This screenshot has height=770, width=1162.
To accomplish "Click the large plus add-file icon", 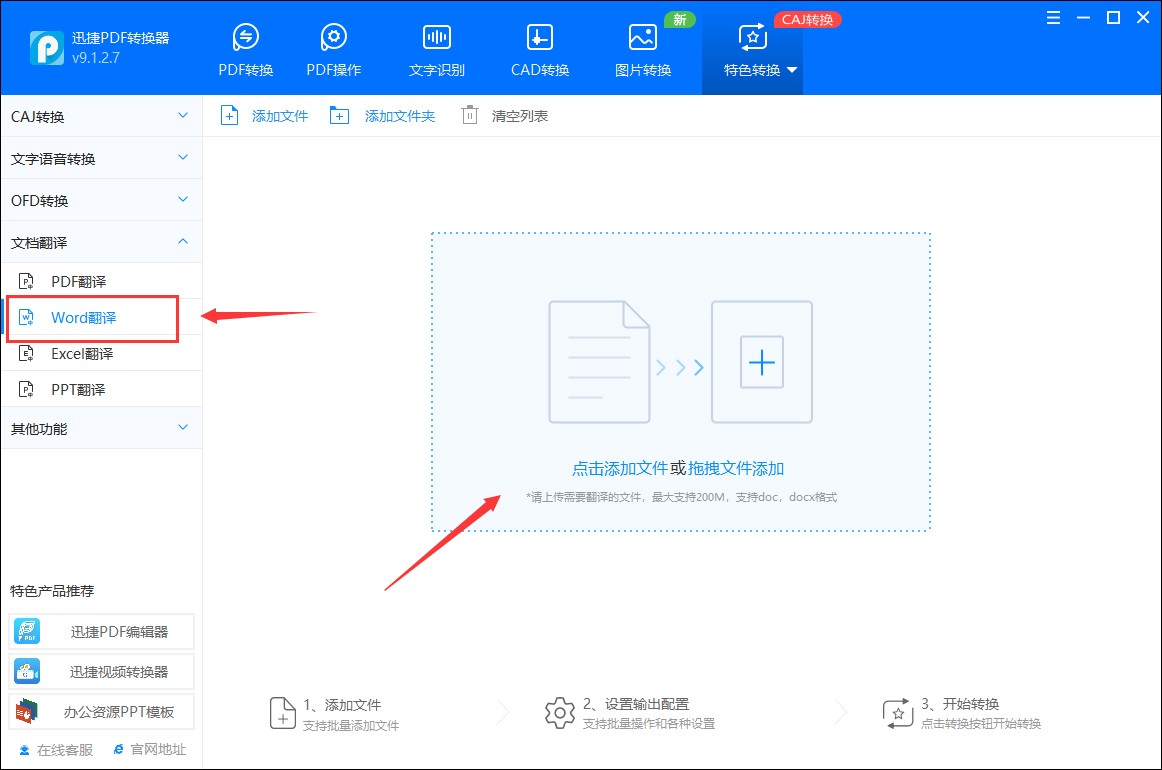I will click(762, 362).
